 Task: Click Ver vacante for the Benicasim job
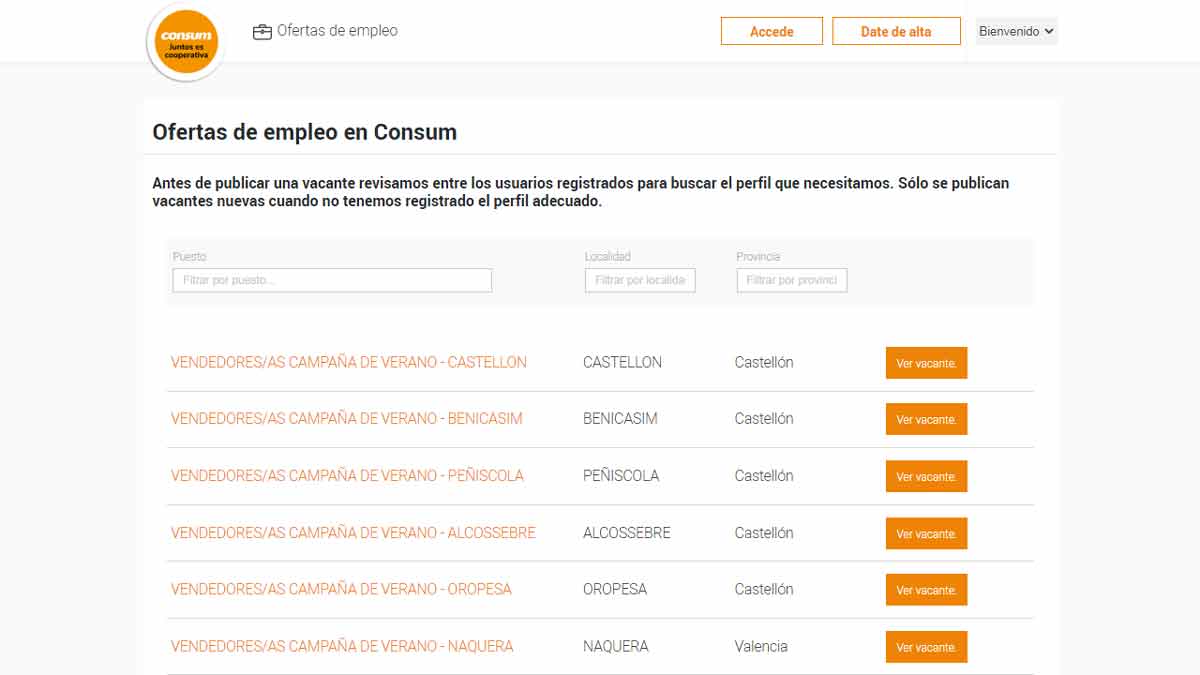(x=926, y=419)
